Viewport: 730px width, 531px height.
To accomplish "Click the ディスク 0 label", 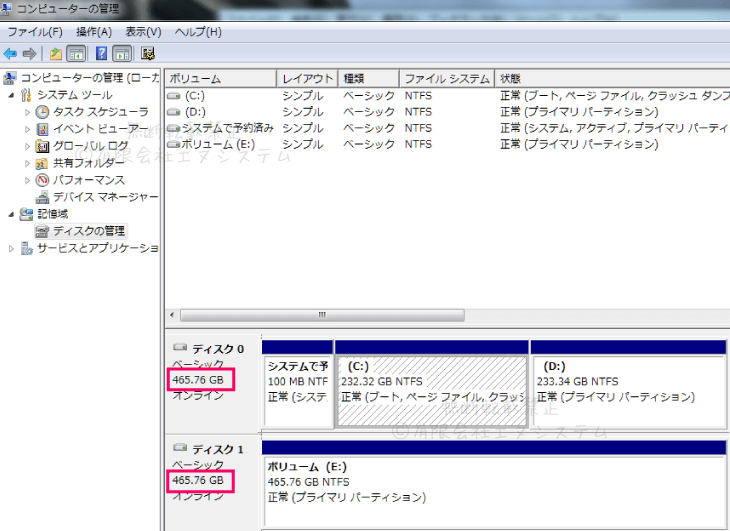I will click(x=218, y=349).
